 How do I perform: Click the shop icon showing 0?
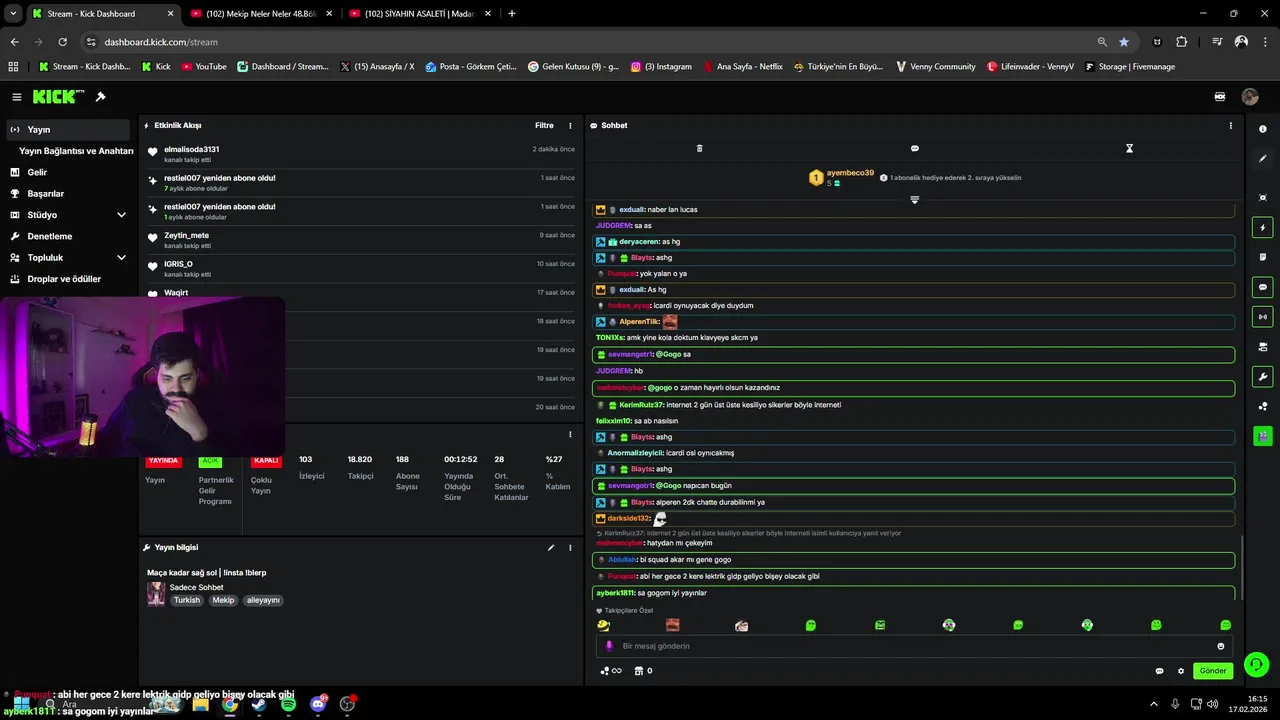[x=644, y=671]
